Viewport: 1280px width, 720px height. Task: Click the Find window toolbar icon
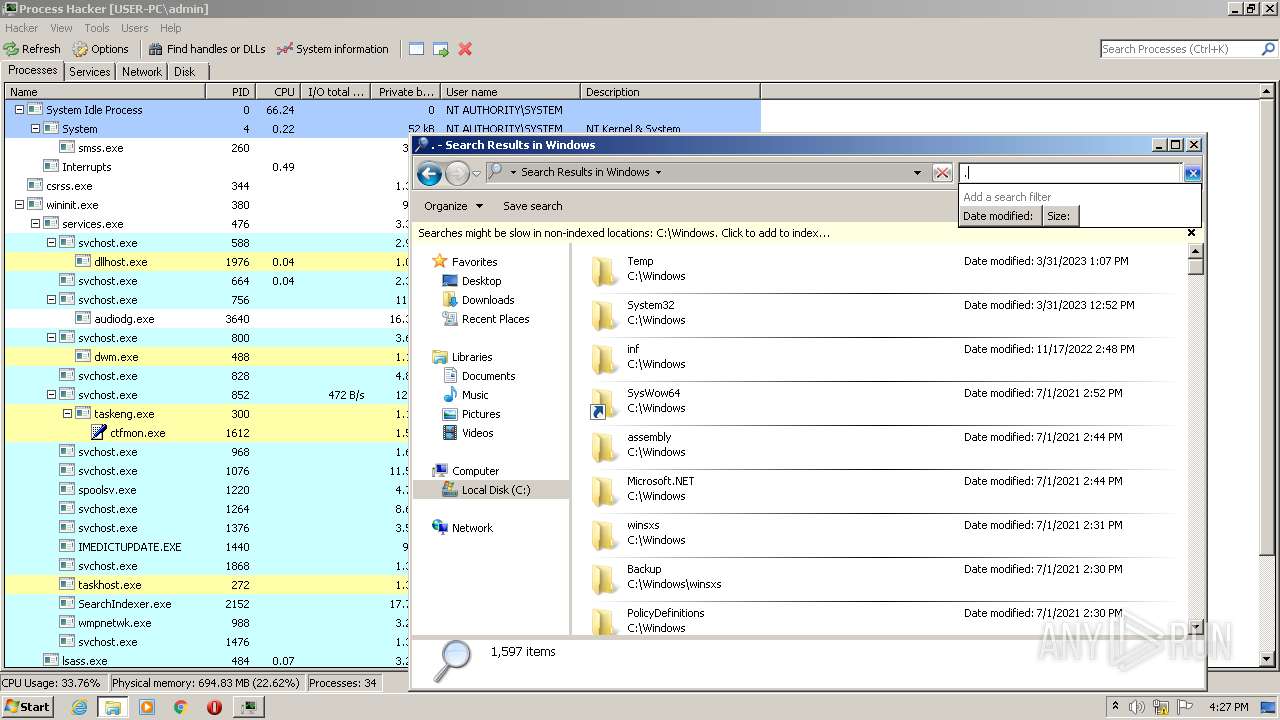[417, 49]
